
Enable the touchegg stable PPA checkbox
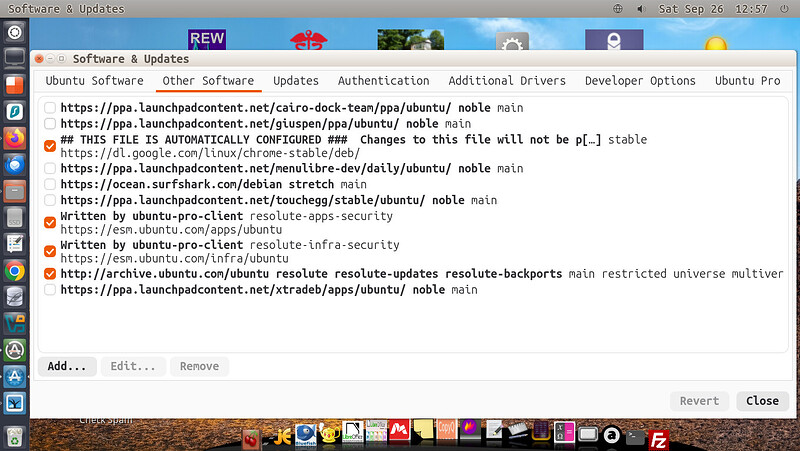tap(49, 200)
